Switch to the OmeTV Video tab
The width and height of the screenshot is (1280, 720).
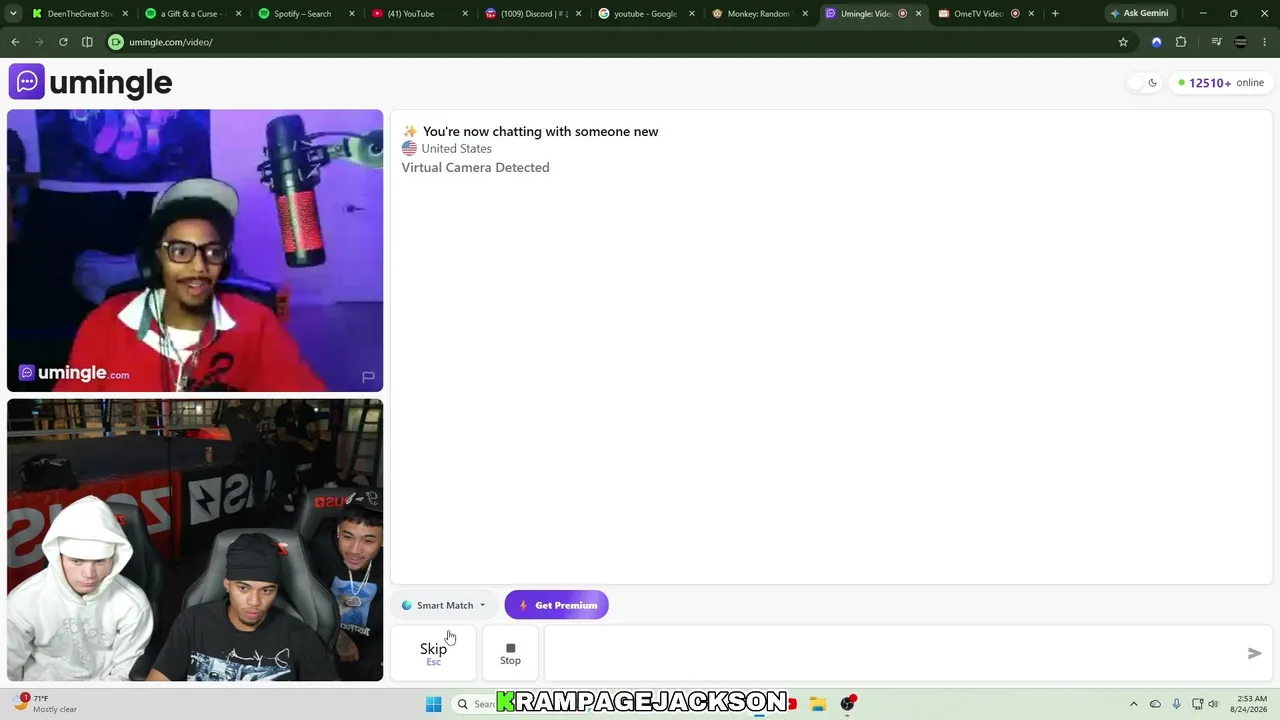(977, 14)
